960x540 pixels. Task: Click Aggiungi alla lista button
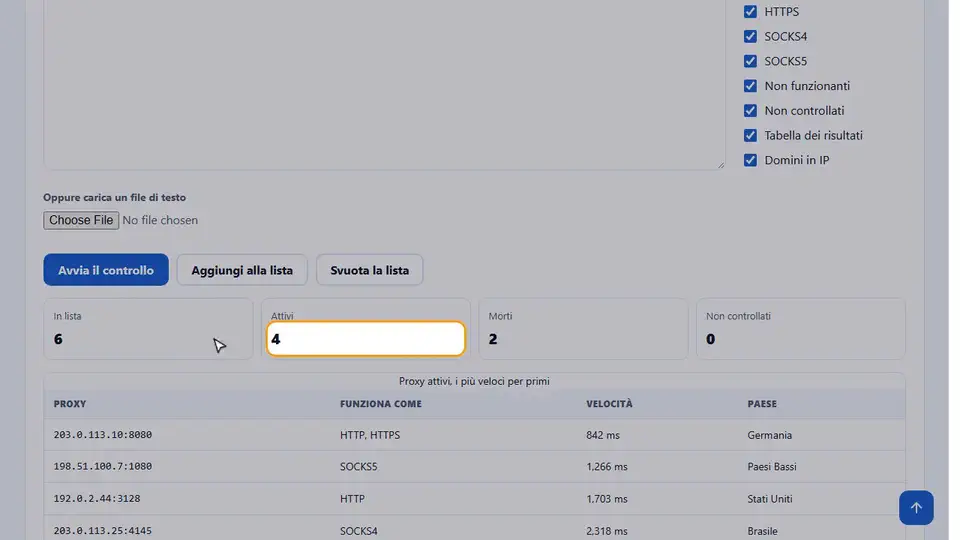(242, 270)
